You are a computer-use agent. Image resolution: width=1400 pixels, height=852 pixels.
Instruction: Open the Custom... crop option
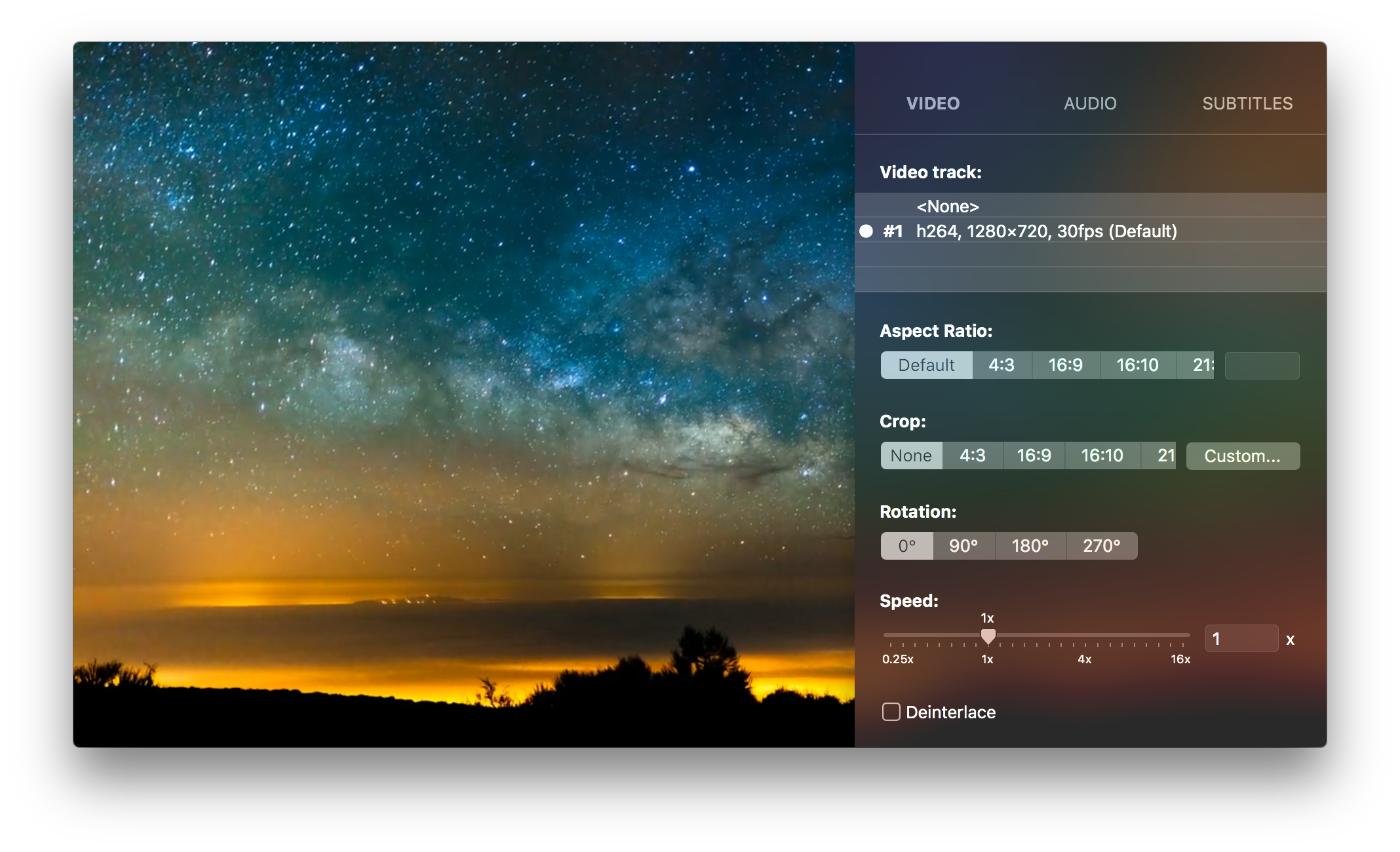(1242, 456)
